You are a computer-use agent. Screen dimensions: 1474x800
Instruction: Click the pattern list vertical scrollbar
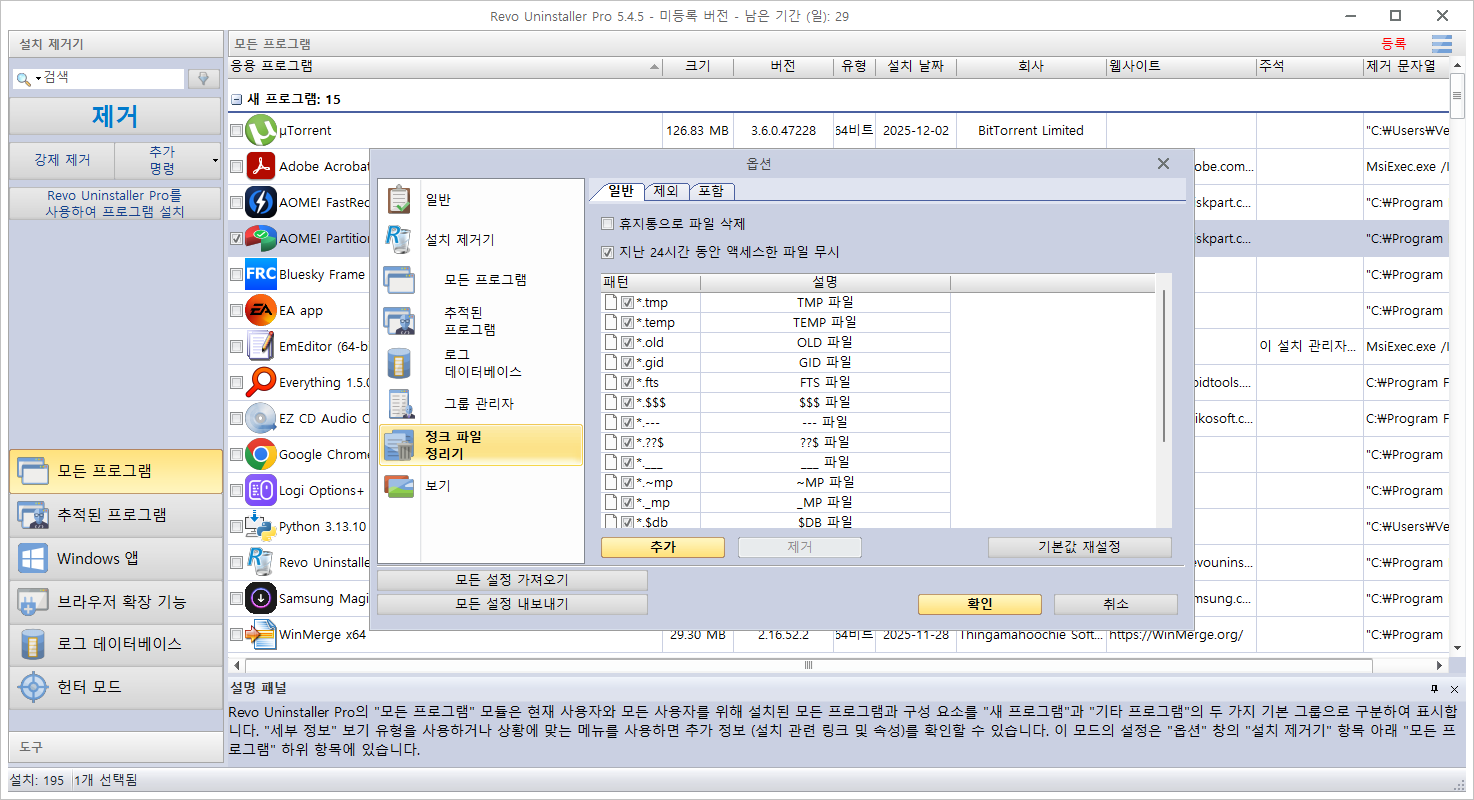point(1163,365)
